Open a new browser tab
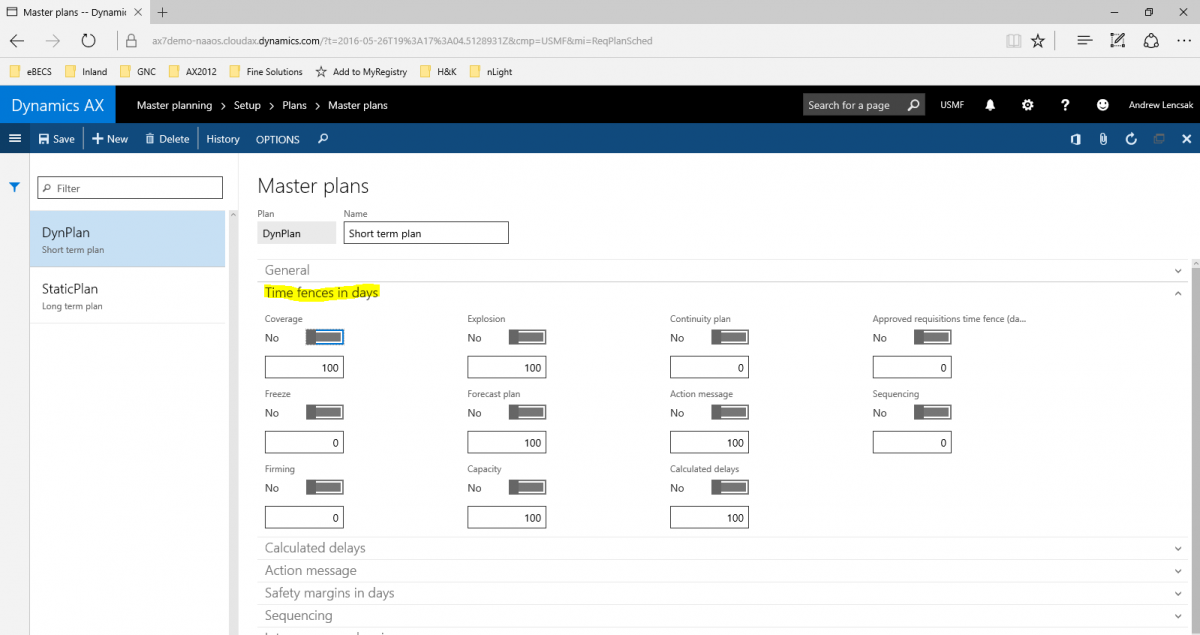Image resolution: width=1200 pixels, height=635 pixels. 162,12
